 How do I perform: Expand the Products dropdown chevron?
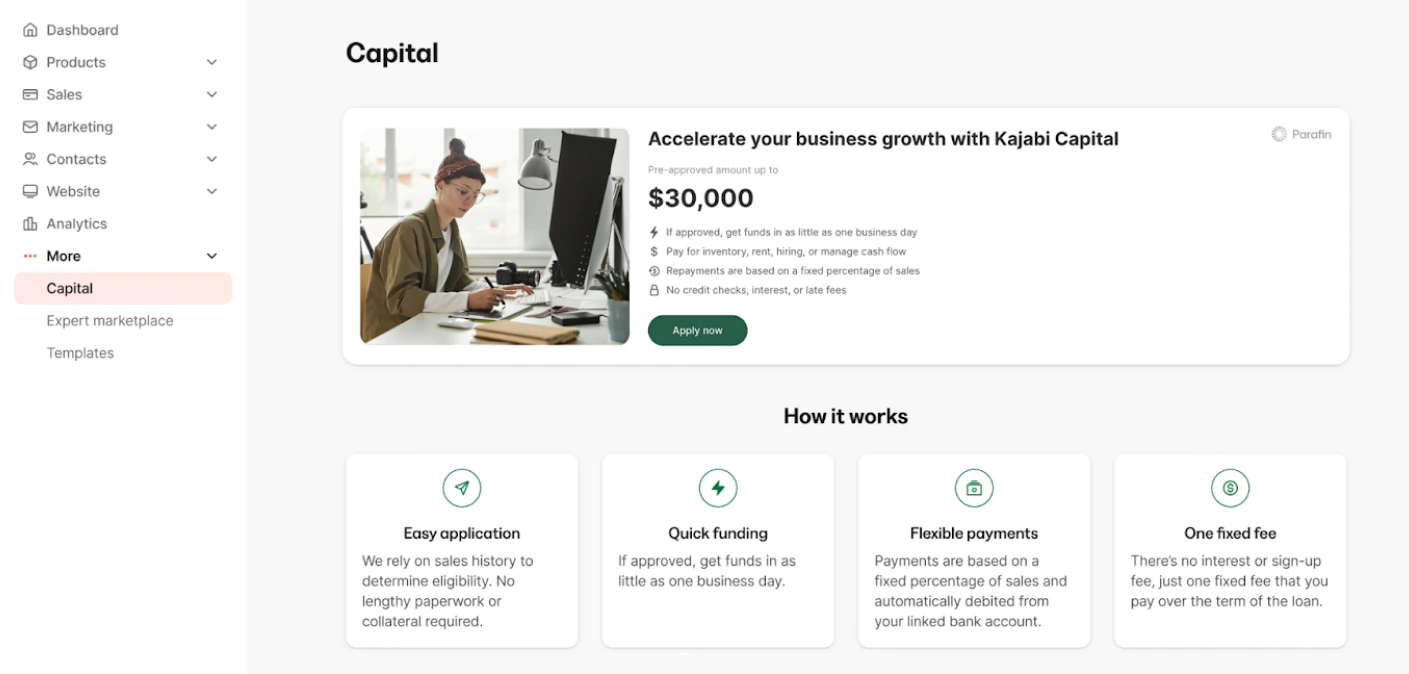click(211, 62)
